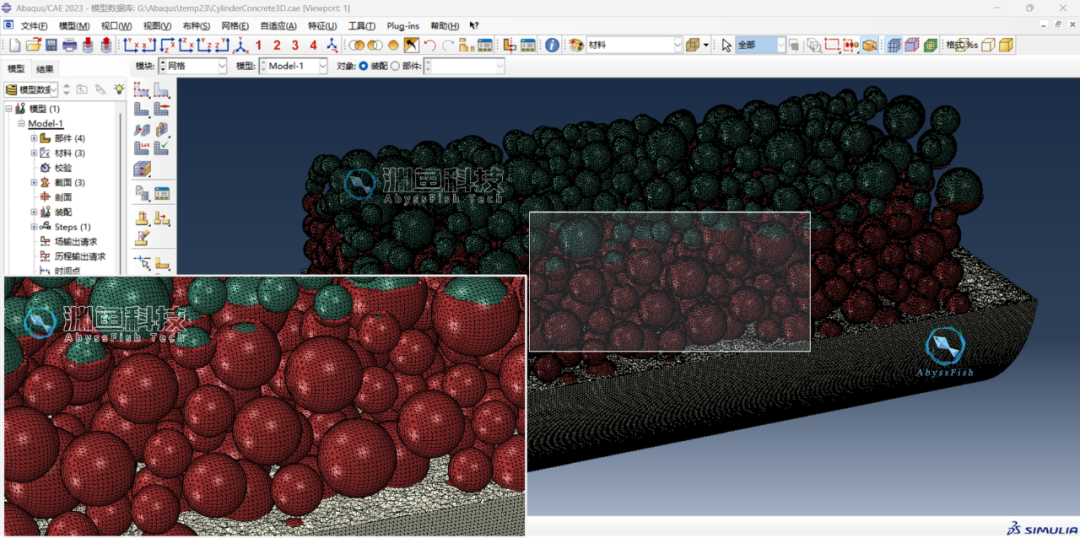
Task: Toggle the hidden-line render style cube
Action: [988, 45]
